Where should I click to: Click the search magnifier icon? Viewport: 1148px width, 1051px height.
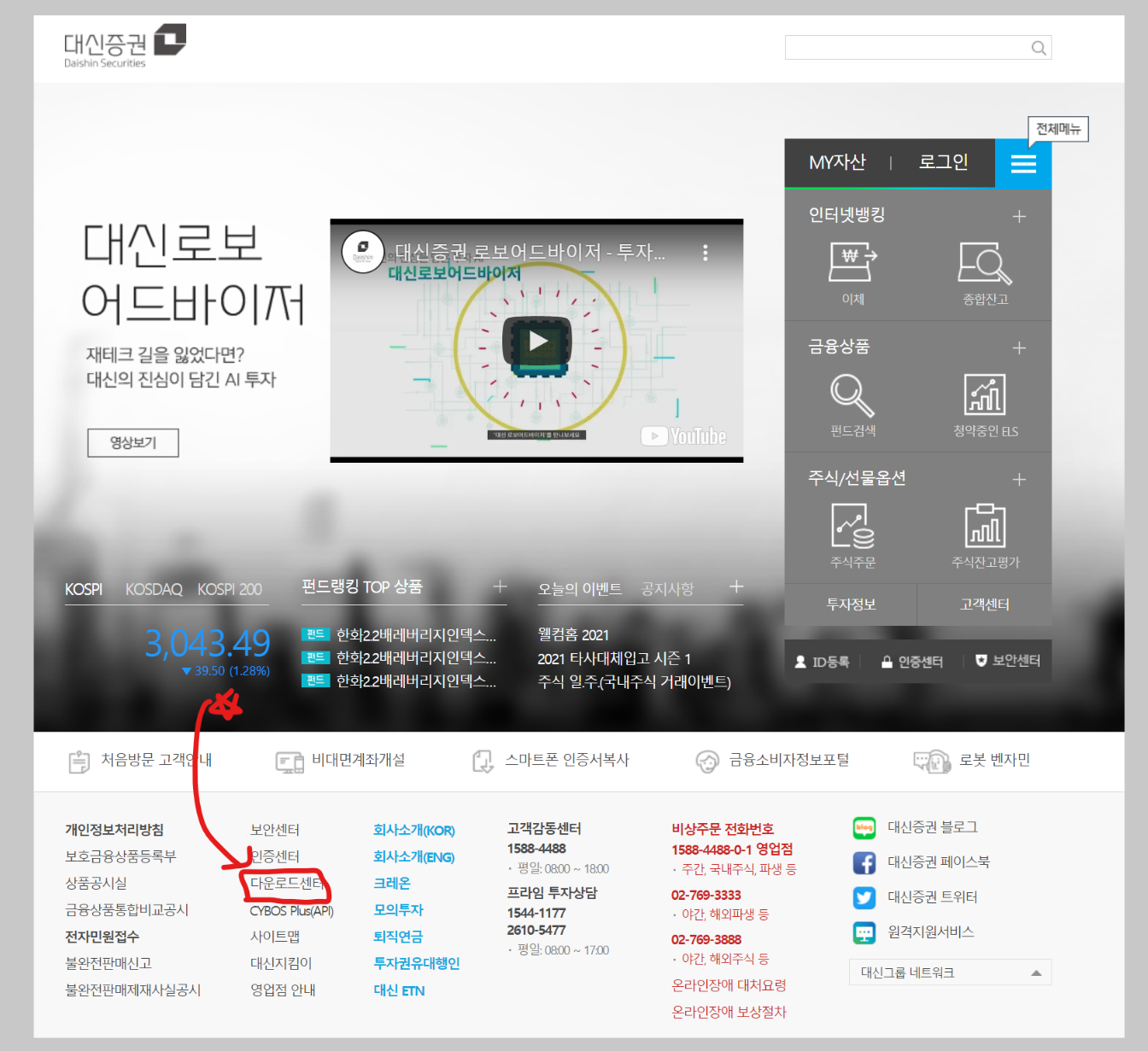(1039, 48)
